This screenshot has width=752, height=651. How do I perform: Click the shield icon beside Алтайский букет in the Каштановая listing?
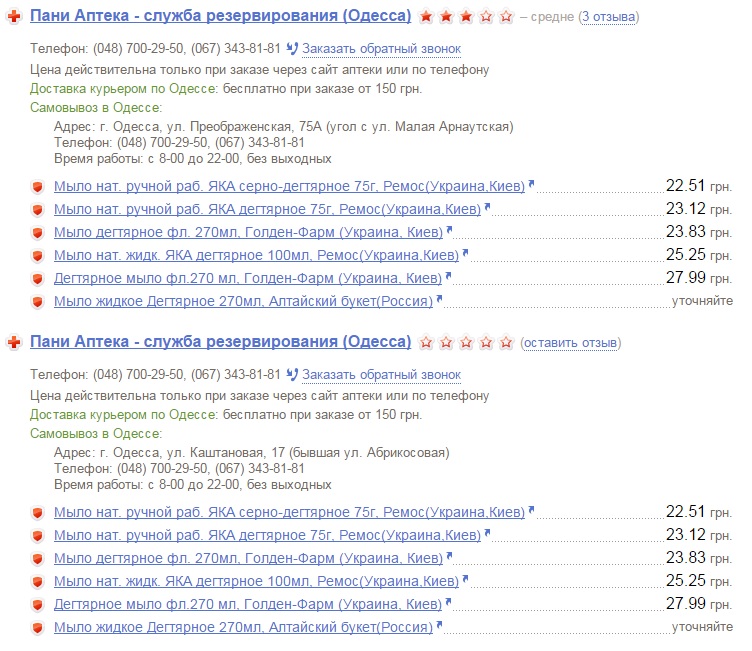(38, 627)
